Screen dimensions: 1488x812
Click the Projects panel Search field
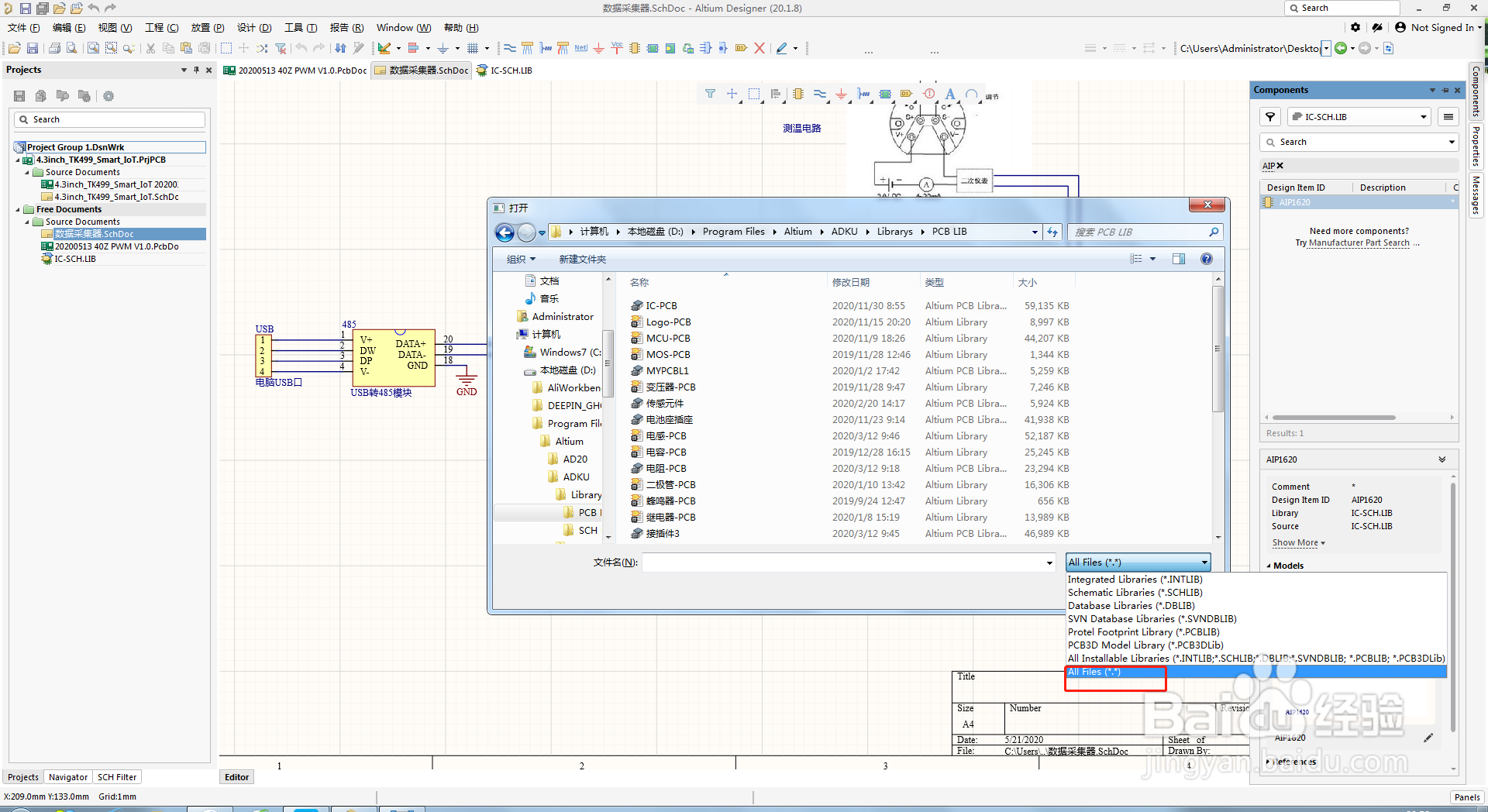pos(109,119)
